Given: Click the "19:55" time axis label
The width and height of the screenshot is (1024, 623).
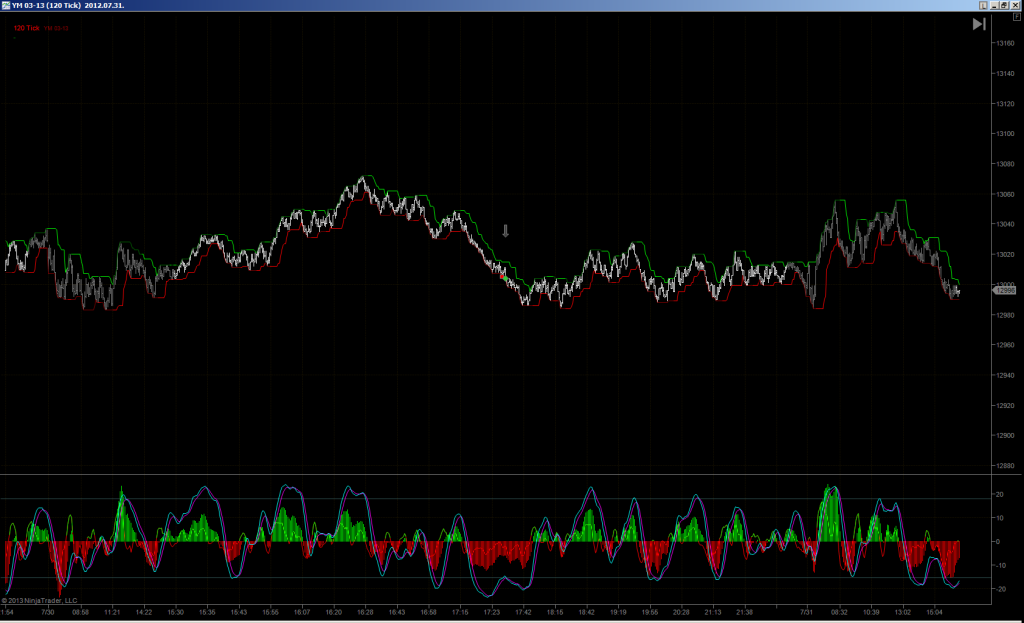Looking at the screenshot, I should point(650,613).
